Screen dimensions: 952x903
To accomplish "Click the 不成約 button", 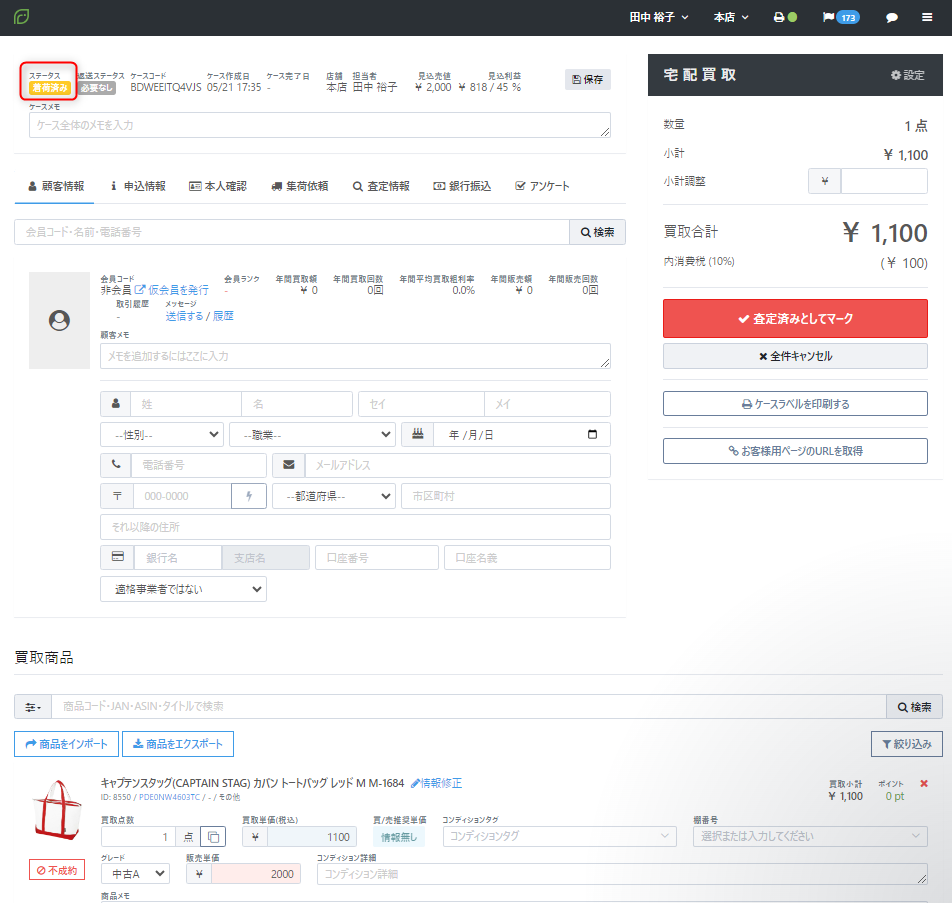I will click(x=57, y=870).
